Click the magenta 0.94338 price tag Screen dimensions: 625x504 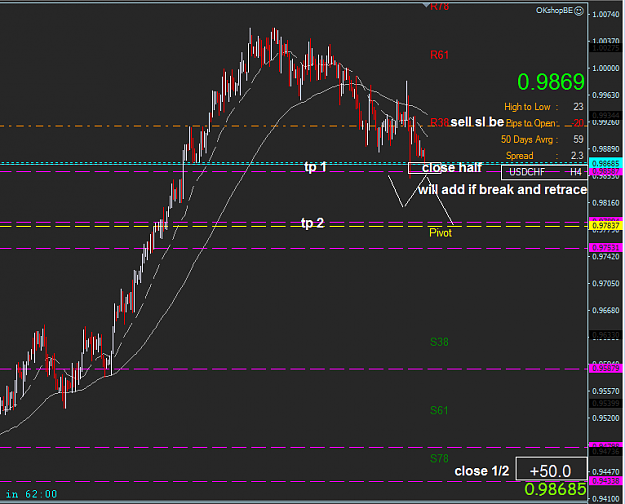(x=606, y=481)
